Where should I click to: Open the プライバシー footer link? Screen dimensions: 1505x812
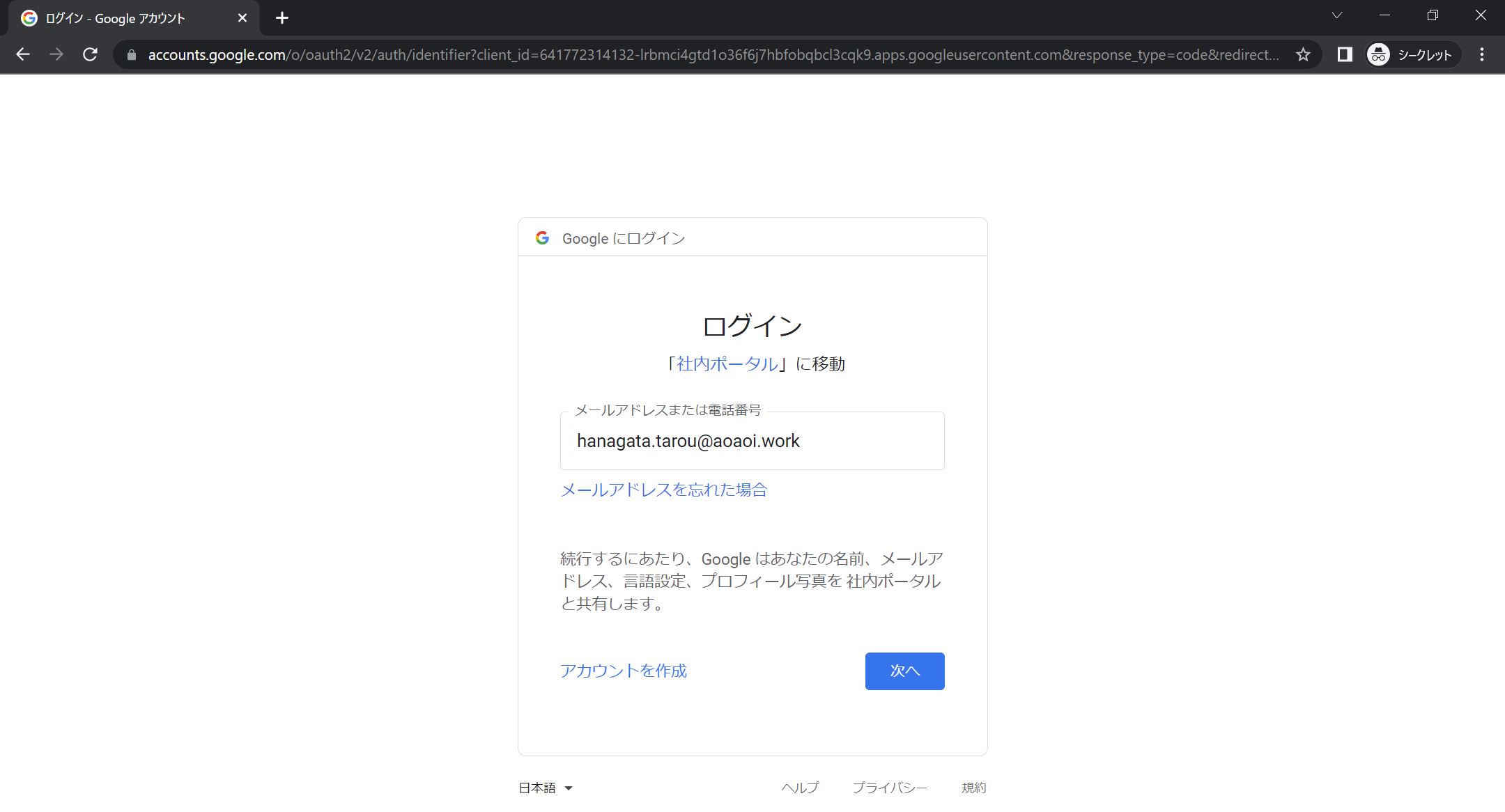pyautogui.click(x=889, y=788)
